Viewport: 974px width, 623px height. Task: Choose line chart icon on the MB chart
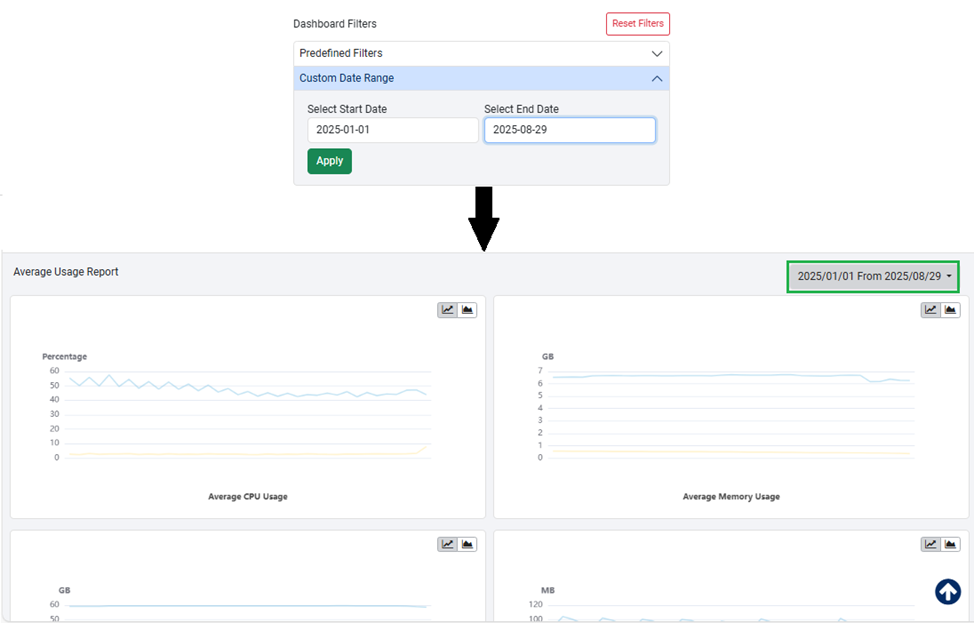tap(930, 544)
